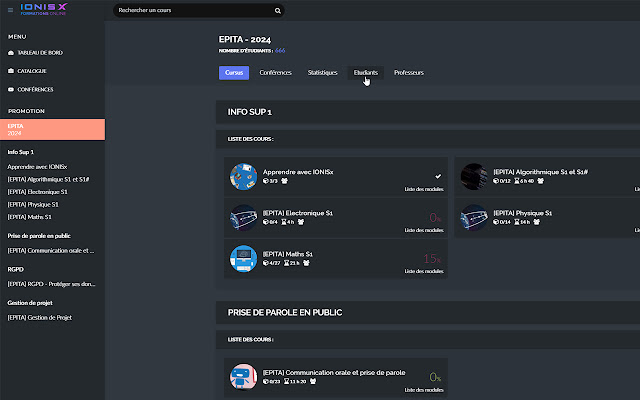Image resolution: width=640 pixels, height=400 pixels.
Task: Click the 0% progress on Electronique S1
Action: tap(435, 218)
